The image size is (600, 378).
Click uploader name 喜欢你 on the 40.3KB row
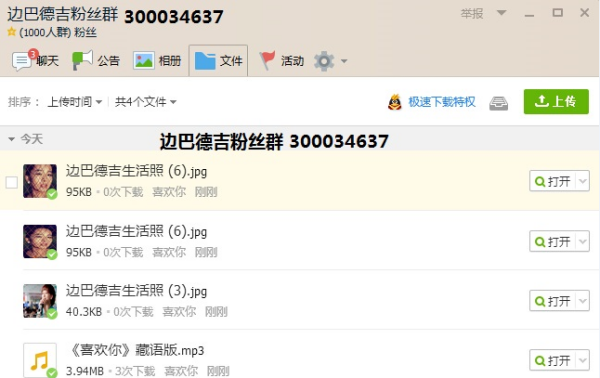coord(179,312)
